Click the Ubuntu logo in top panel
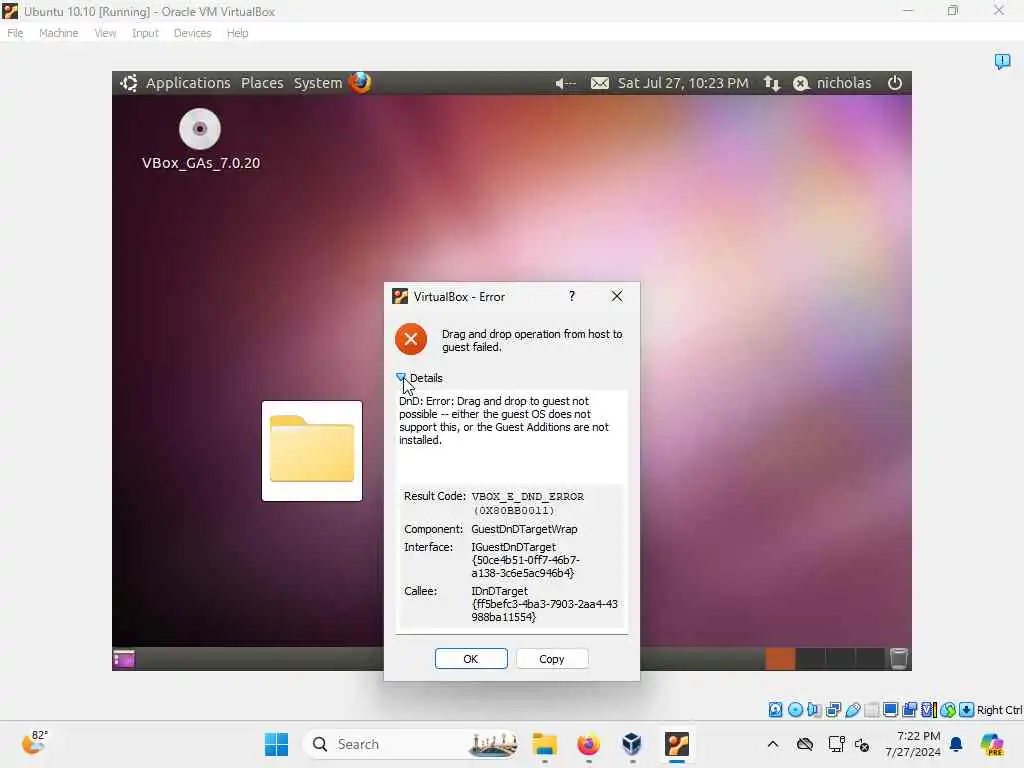Viewport: 1024px width, 768px height. point(129,83)
